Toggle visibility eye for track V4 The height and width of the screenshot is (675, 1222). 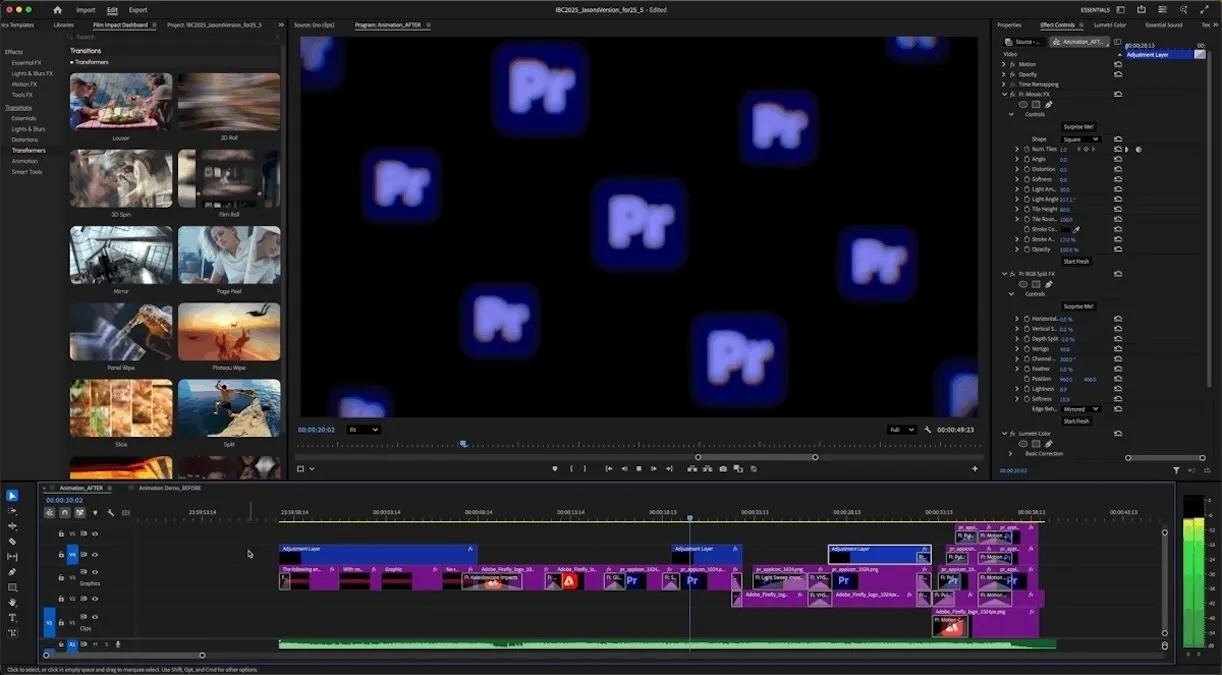coord(95,554)
